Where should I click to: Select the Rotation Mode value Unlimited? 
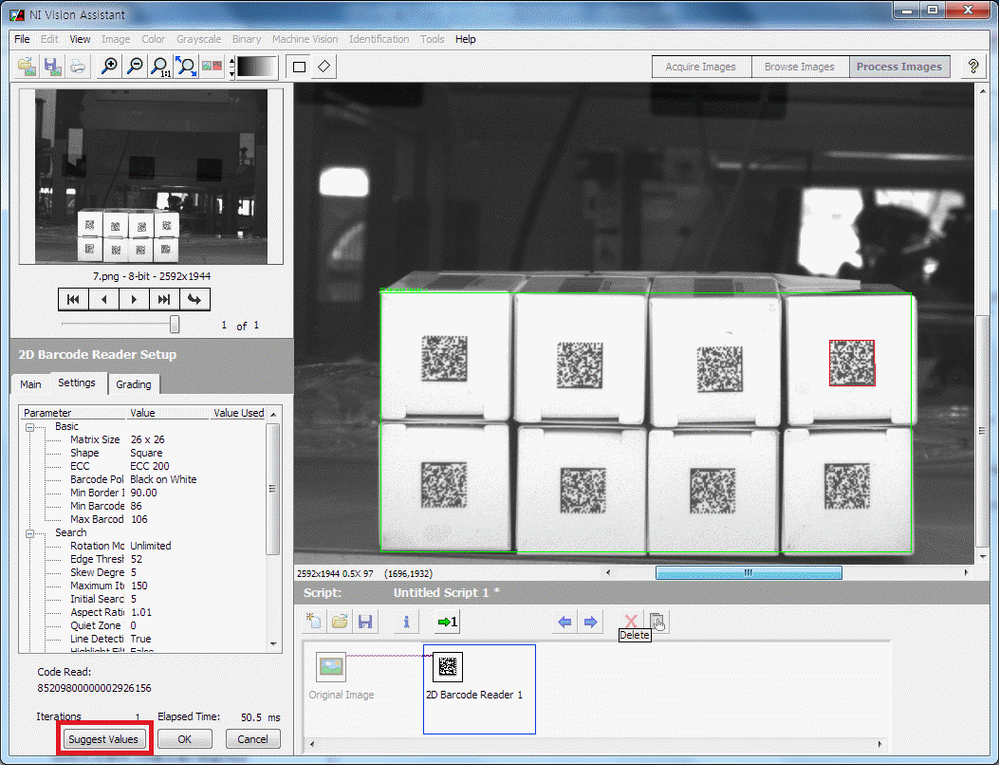150,546
